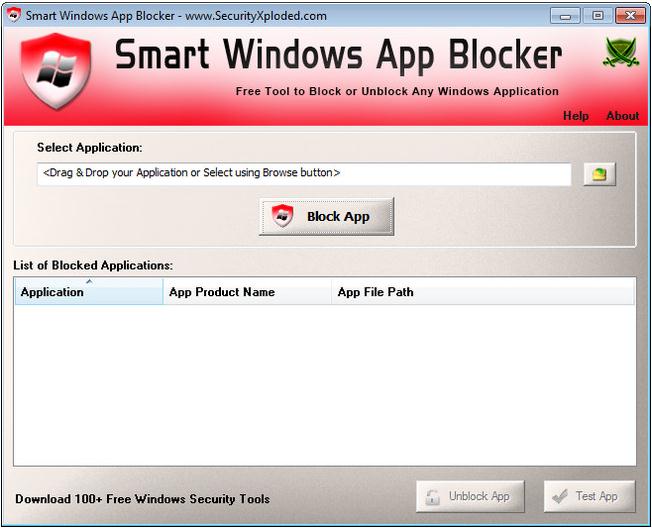Open the About link

coord(622,116)
